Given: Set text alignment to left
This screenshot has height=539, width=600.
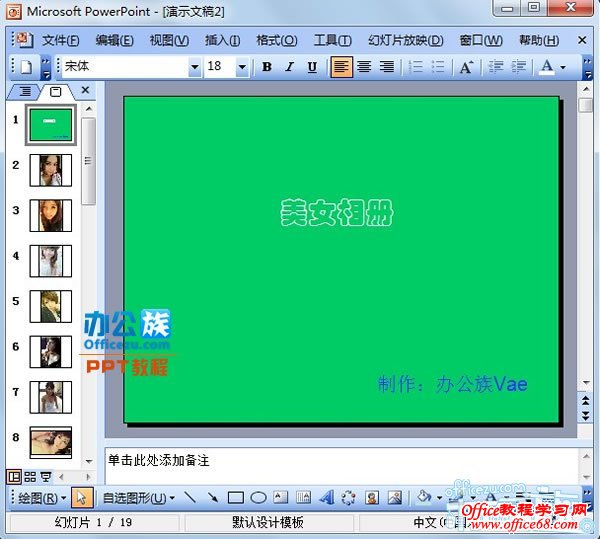Looking at the screenshot, I should (341, 67).
